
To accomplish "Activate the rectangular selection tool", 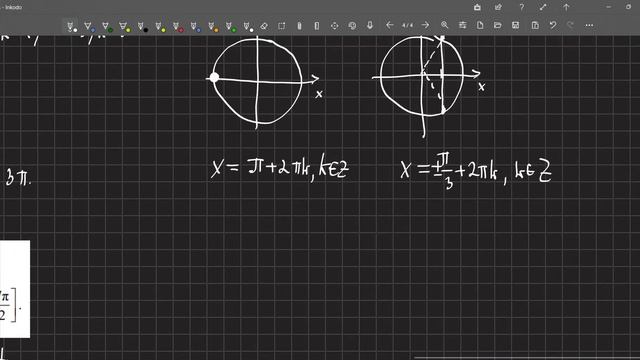I will 282,26.
